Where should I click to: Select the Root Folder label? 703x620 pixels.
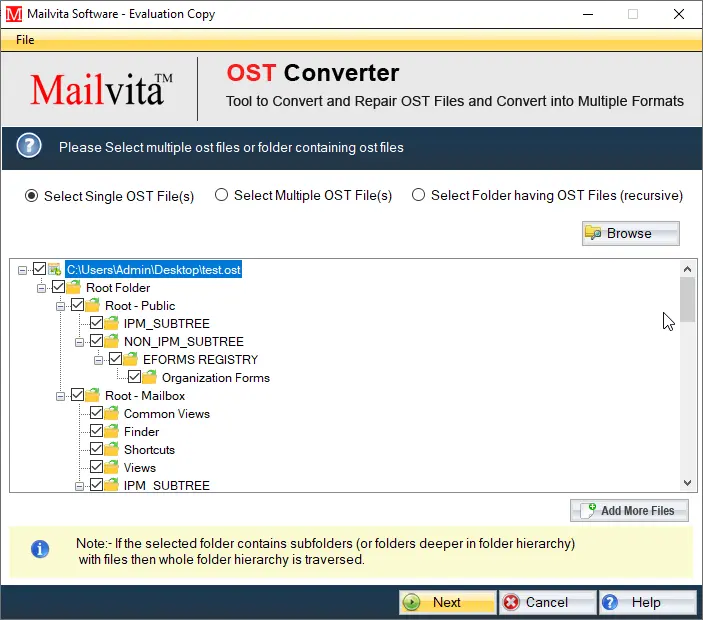click(118, 287)
